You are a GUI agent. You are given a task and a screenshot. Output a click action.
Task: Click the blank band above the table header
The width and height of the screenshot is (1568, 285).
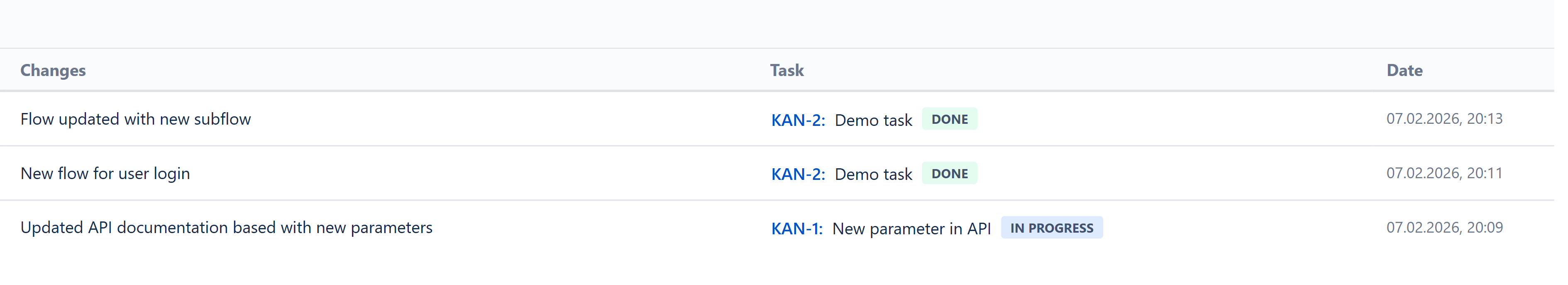(784, 23)
